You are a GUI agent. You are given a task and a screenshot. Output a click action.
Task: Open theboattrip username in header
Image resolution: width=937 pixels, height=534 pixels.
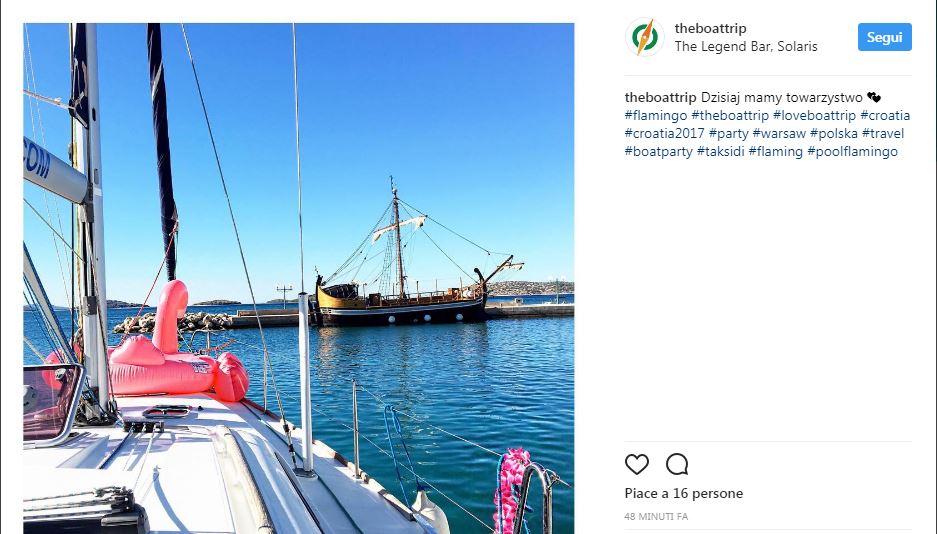[711, 28]
